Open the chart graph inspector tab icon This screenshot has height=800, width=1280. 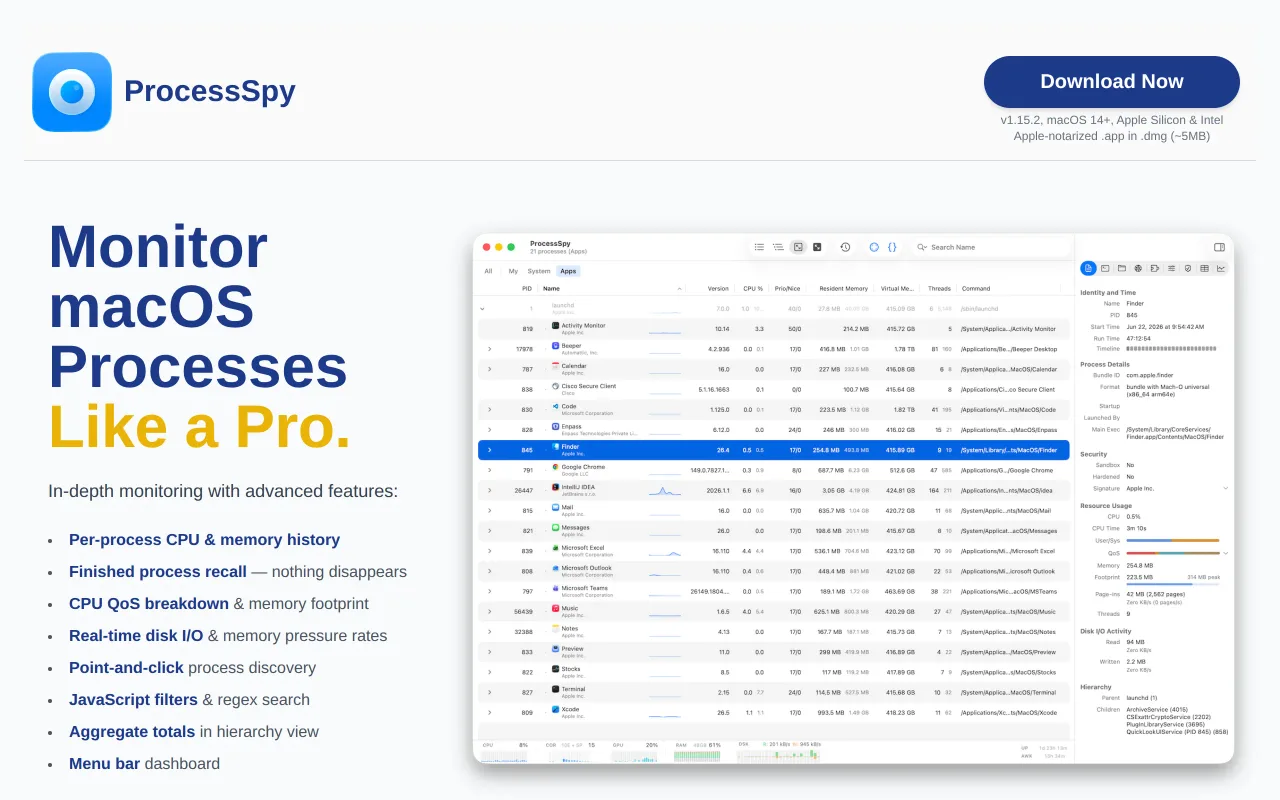[x=1221, y=268]
